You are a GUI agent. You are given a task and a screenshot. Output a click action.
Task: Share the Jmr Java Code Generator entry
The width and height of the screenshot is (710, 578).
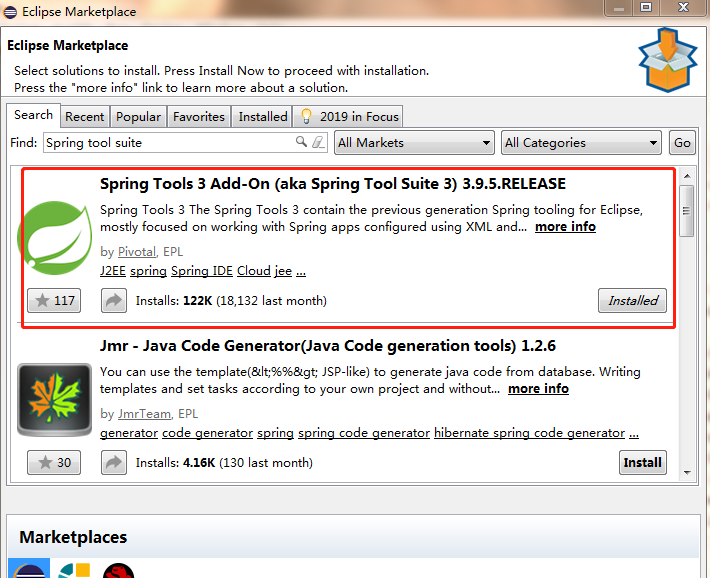(x=114, y=462)
